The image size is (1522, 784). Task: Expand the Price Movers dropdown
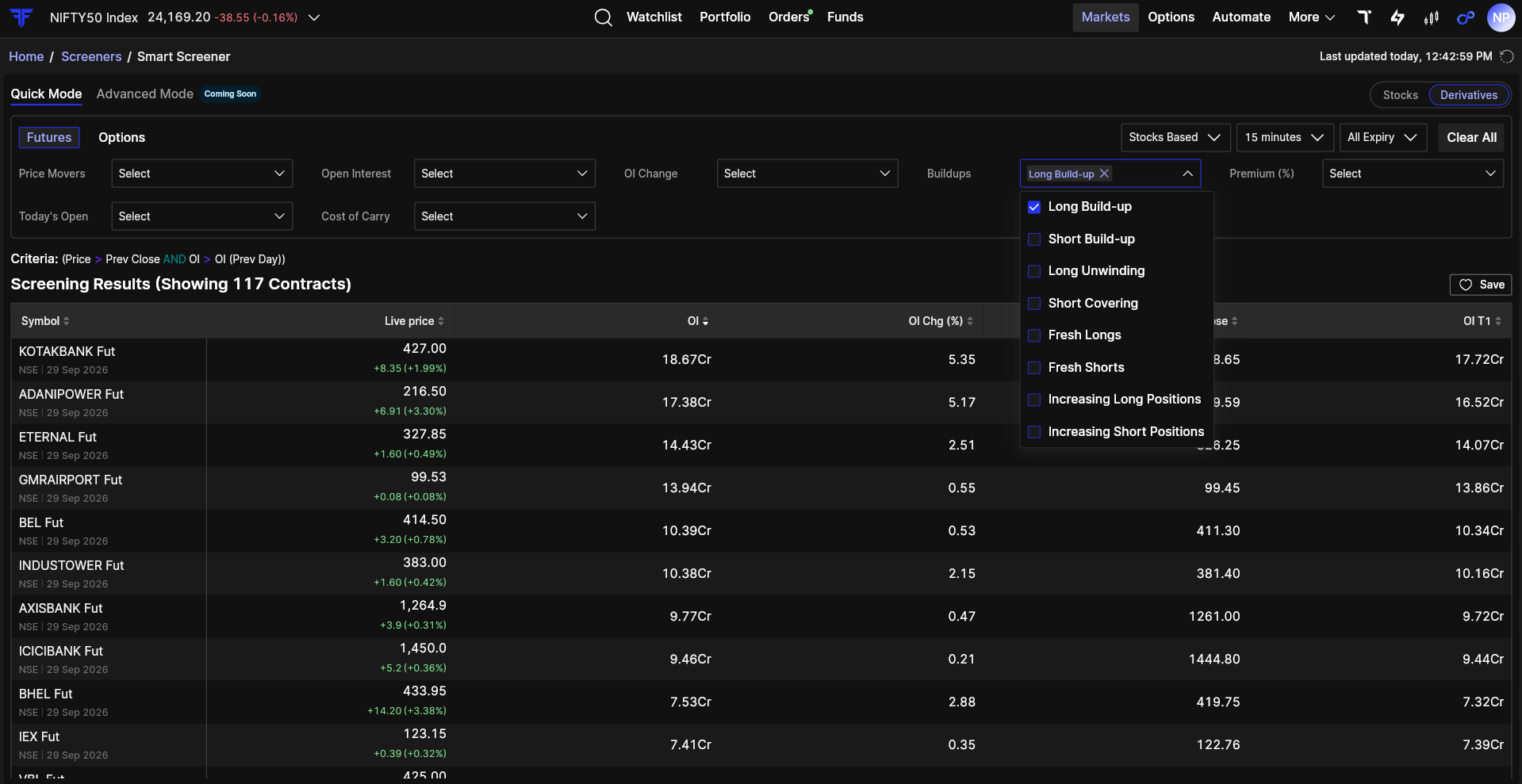coord(202,174)
